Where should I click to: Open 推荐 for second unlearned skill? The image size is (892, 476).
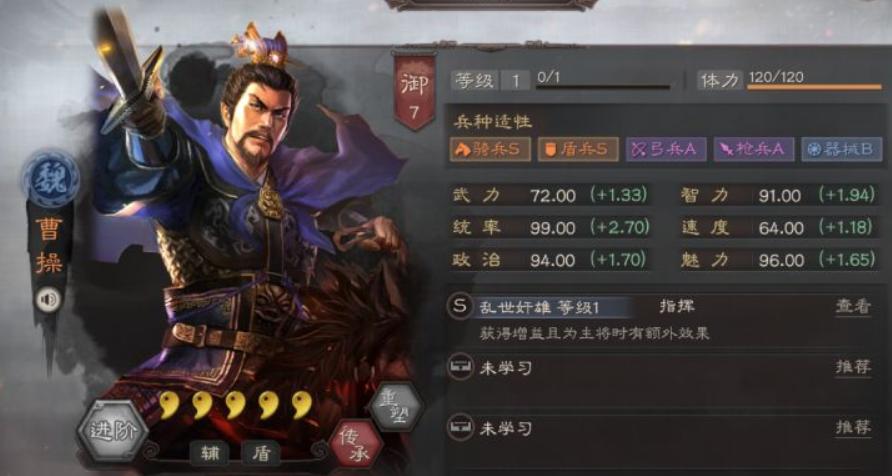853,428
